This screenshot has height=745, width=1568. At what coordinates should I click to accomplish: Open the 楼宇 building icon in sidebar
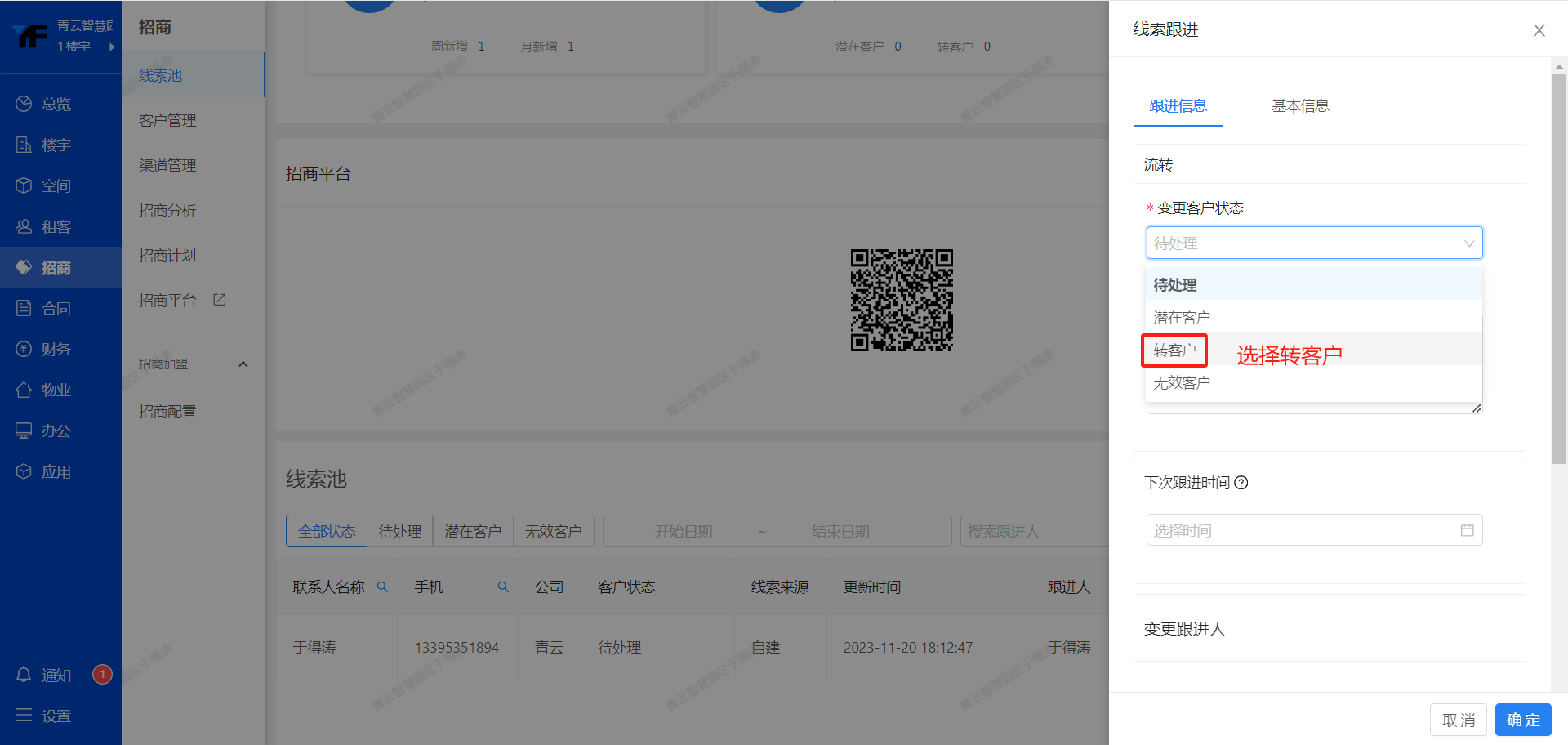(24, 145)
